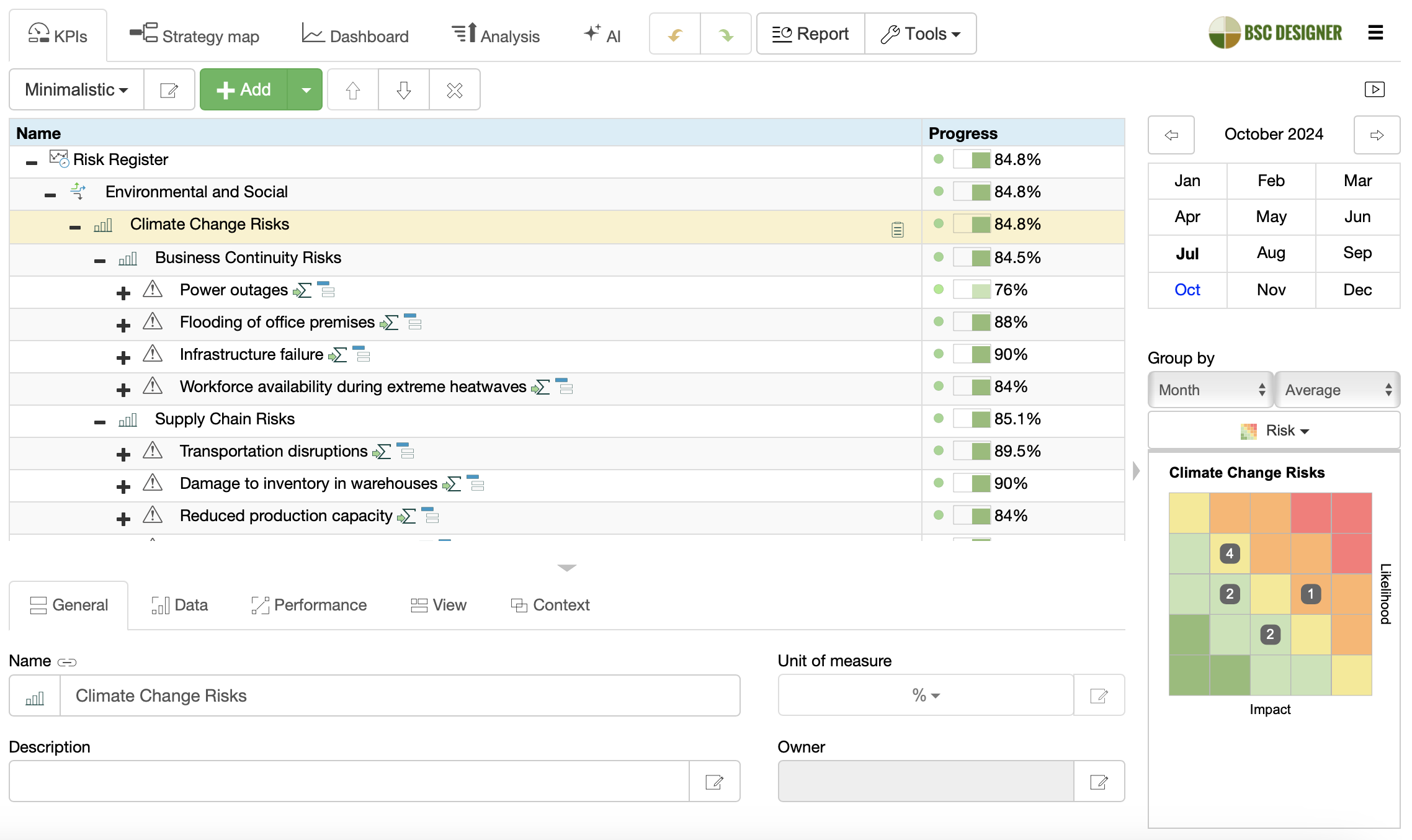The image size is (1412, 840).
Task: Click risk matrix cell showing 4
Action: point(1229,553)
